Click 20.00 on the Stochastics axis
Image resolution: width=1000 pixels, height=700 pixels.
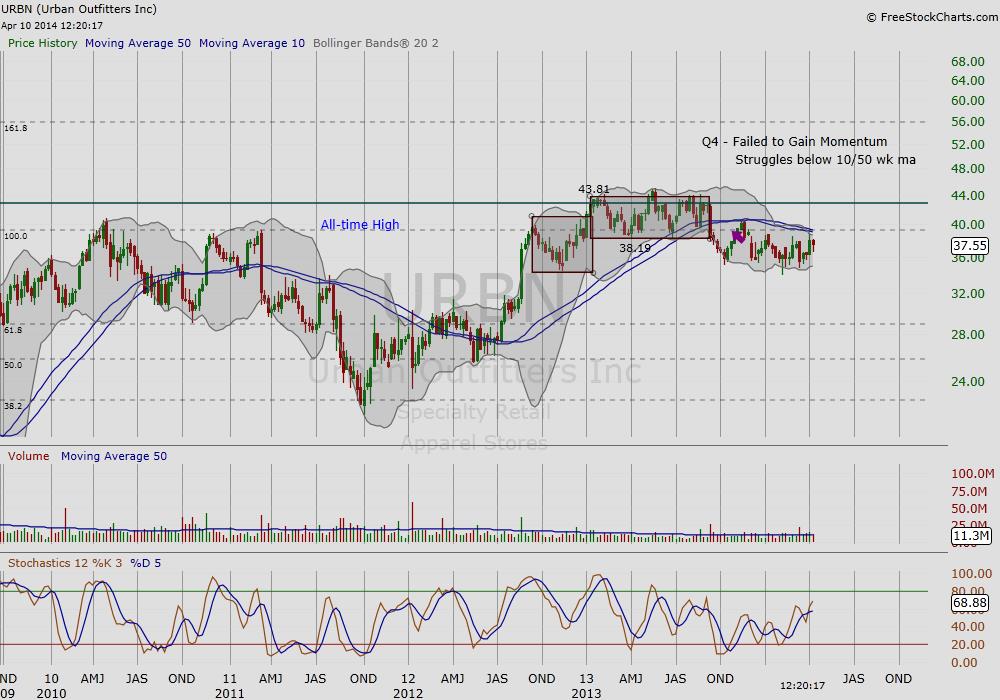coord(967,645)
